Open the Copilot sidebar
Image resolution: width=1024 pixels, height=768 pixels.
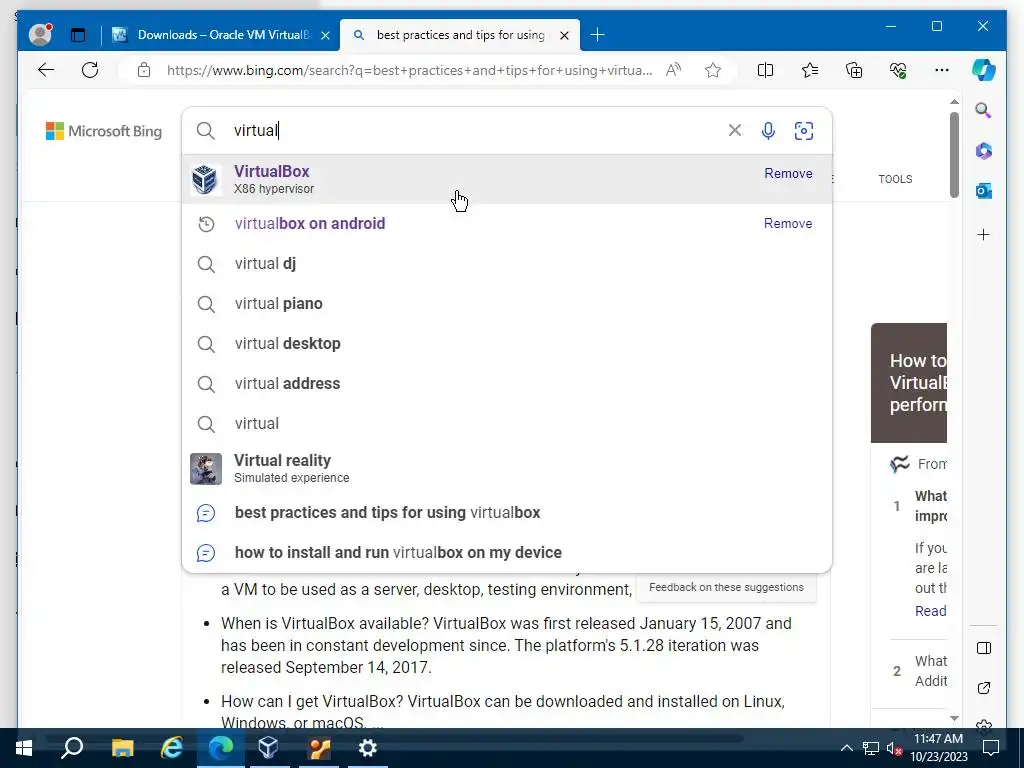[984, 70]
